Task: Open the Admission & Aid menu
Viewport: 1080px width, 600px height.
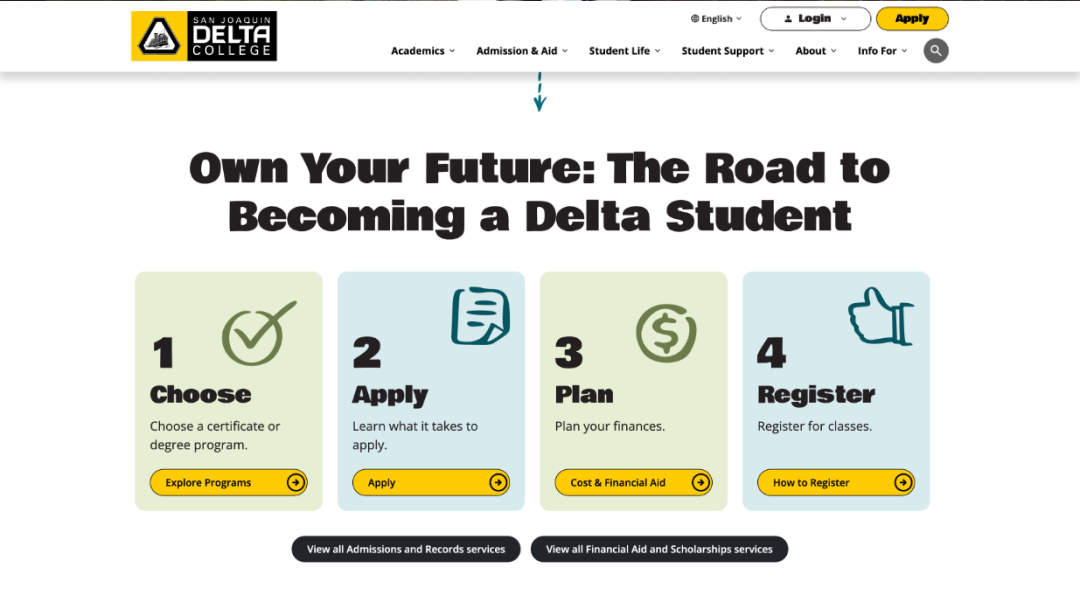Action: point(521,51)
